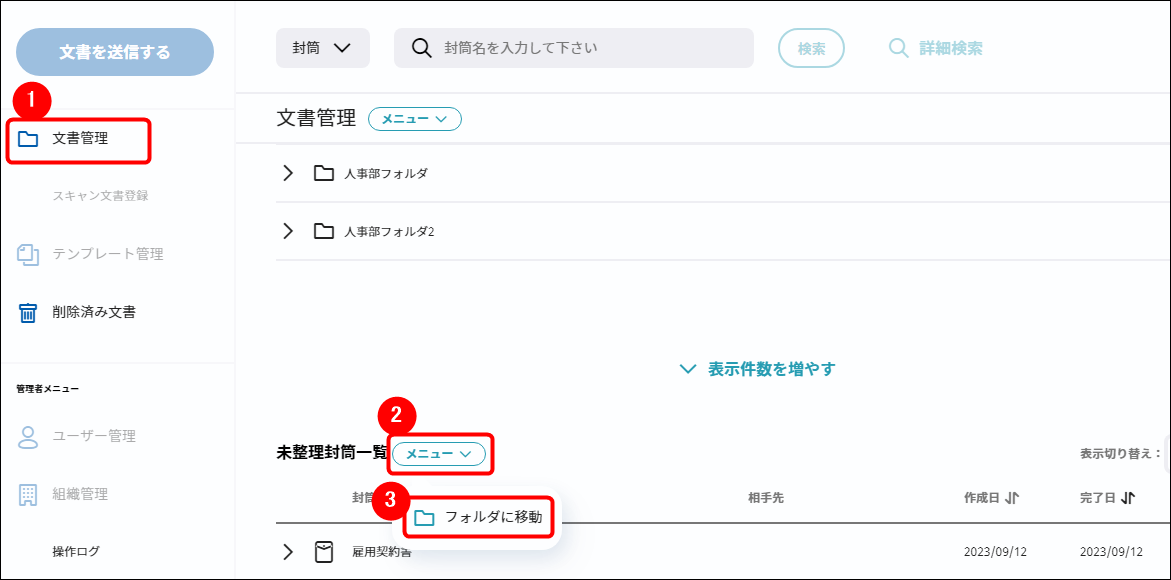Sort by 完了日 column arrows
Screen dimensions: 1171x580
coord(1128,497)
